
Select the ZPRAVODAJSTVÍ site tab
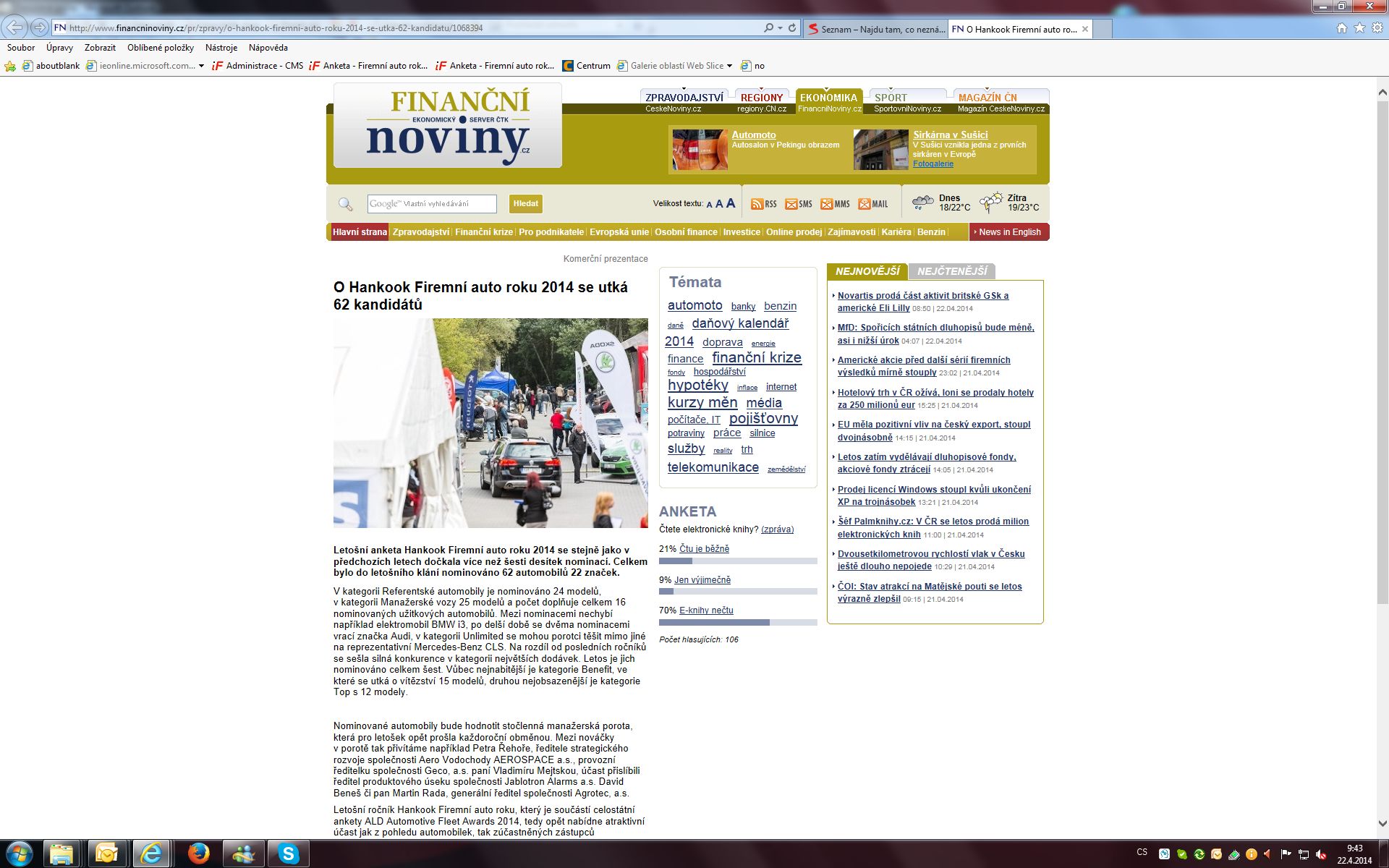pyautogui.click(x=684, y=98)
